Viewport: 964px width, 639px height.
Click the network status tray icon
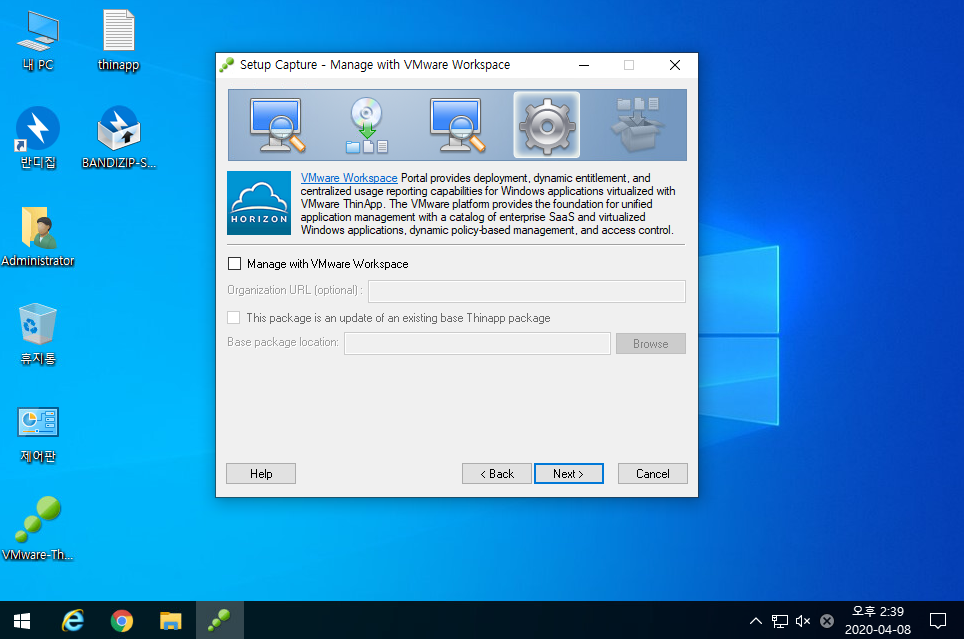(780, 621)
